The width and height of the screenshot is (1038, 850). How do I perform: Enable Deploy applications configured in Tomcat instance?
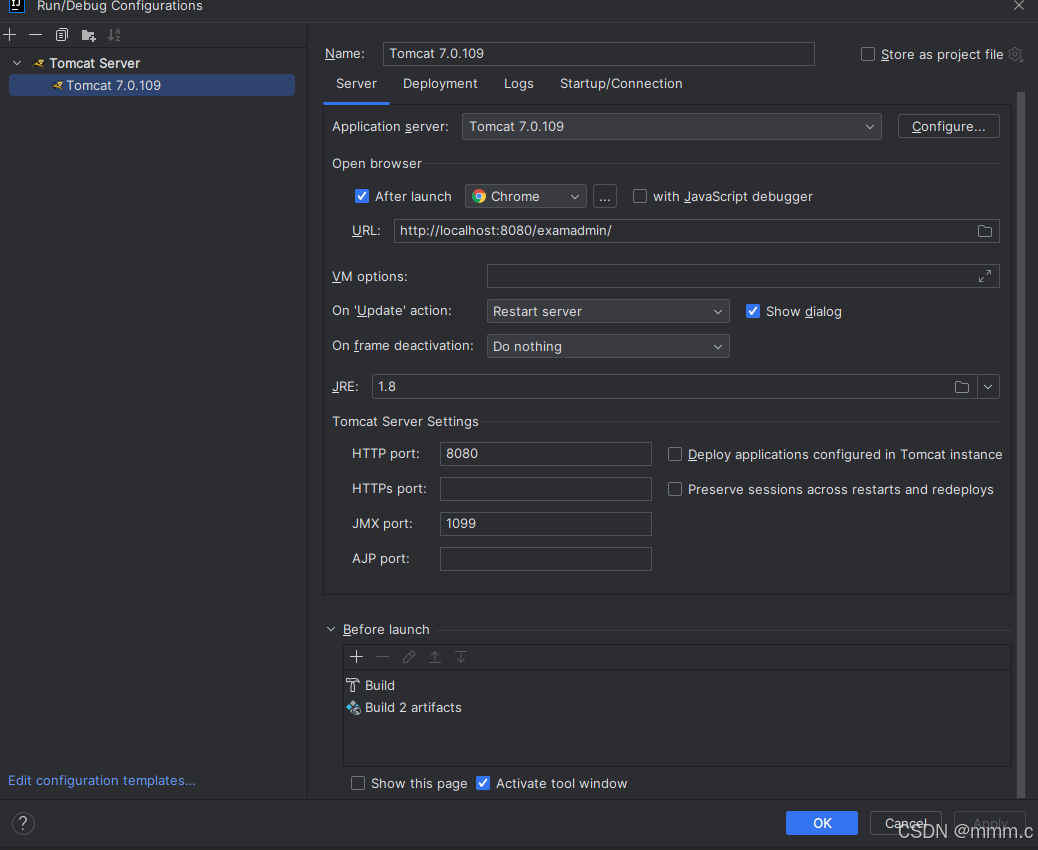click(x=675, y=454)
